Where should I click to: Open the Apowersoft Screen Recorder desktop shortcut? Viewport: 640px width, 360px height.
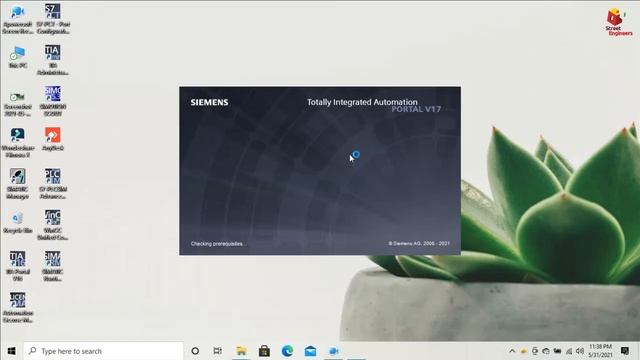coord(18,19)
